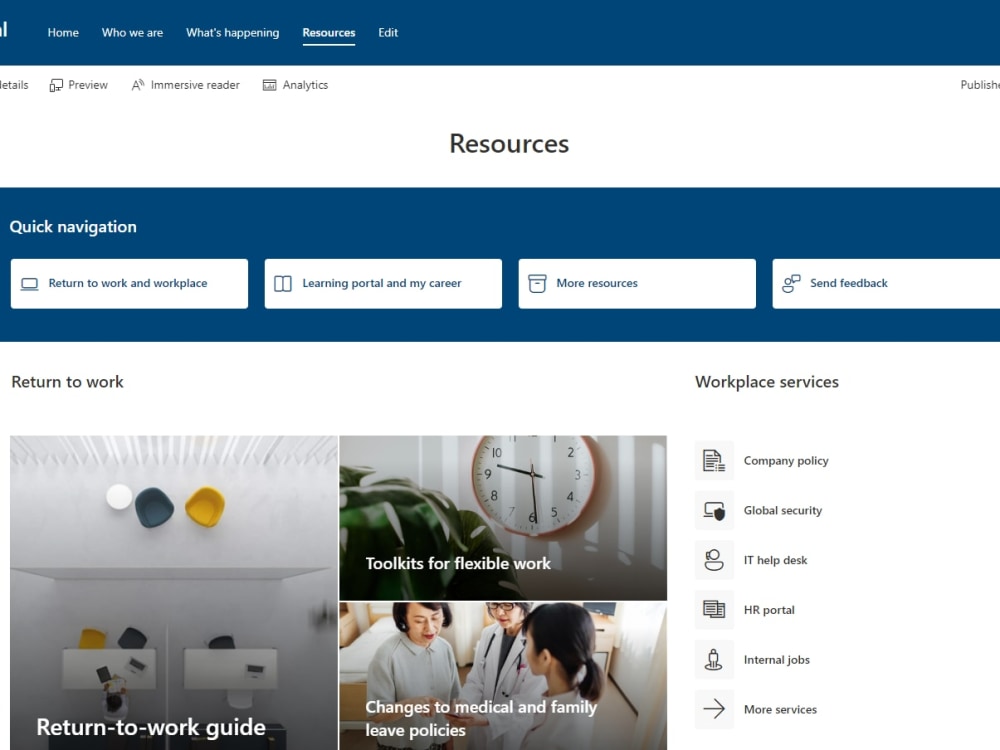
Task: Open the HR portal link
Action: point(769,610)
